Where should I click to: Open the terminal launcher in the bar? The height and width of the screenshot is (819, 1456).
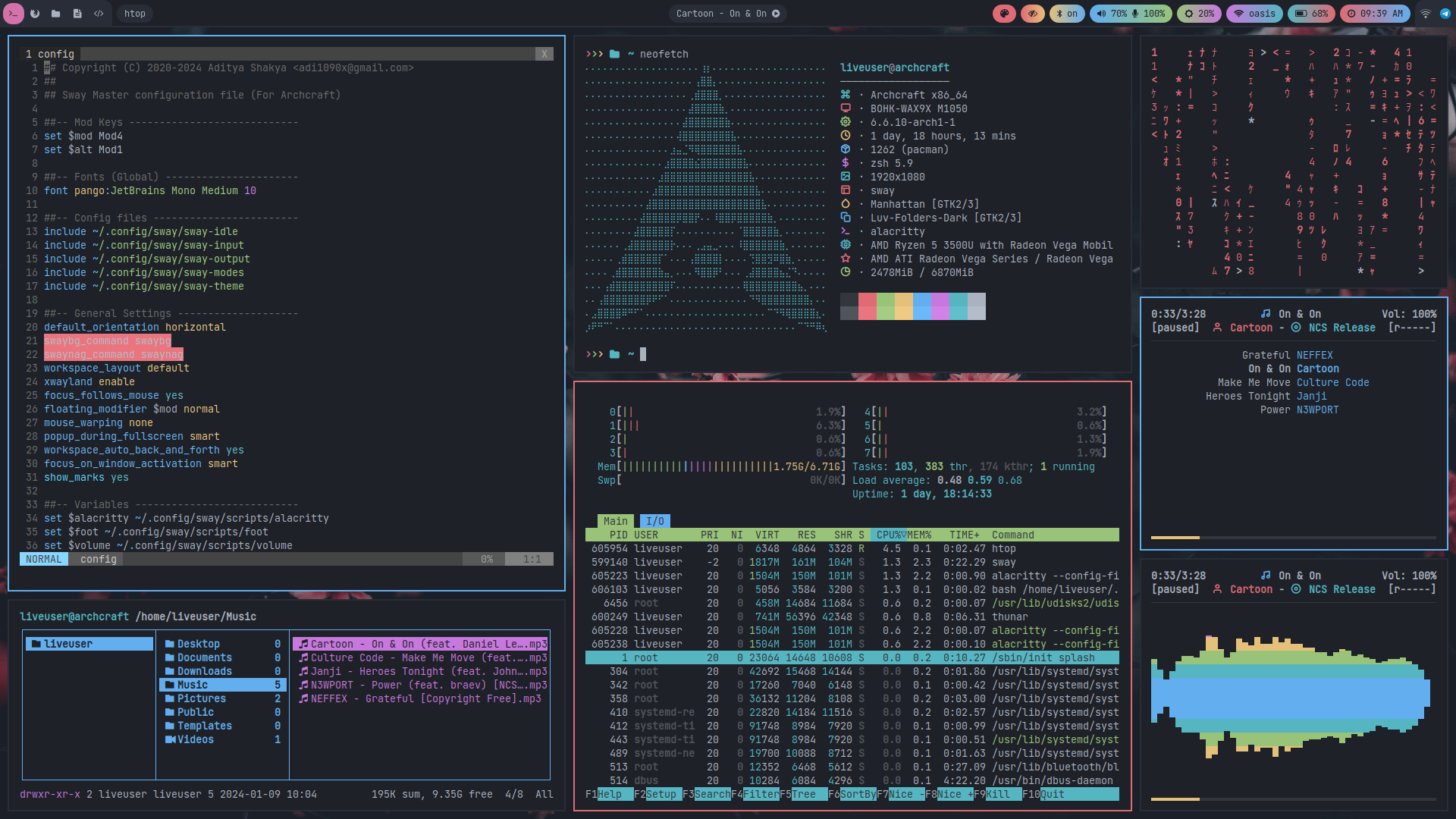[14, 14]
